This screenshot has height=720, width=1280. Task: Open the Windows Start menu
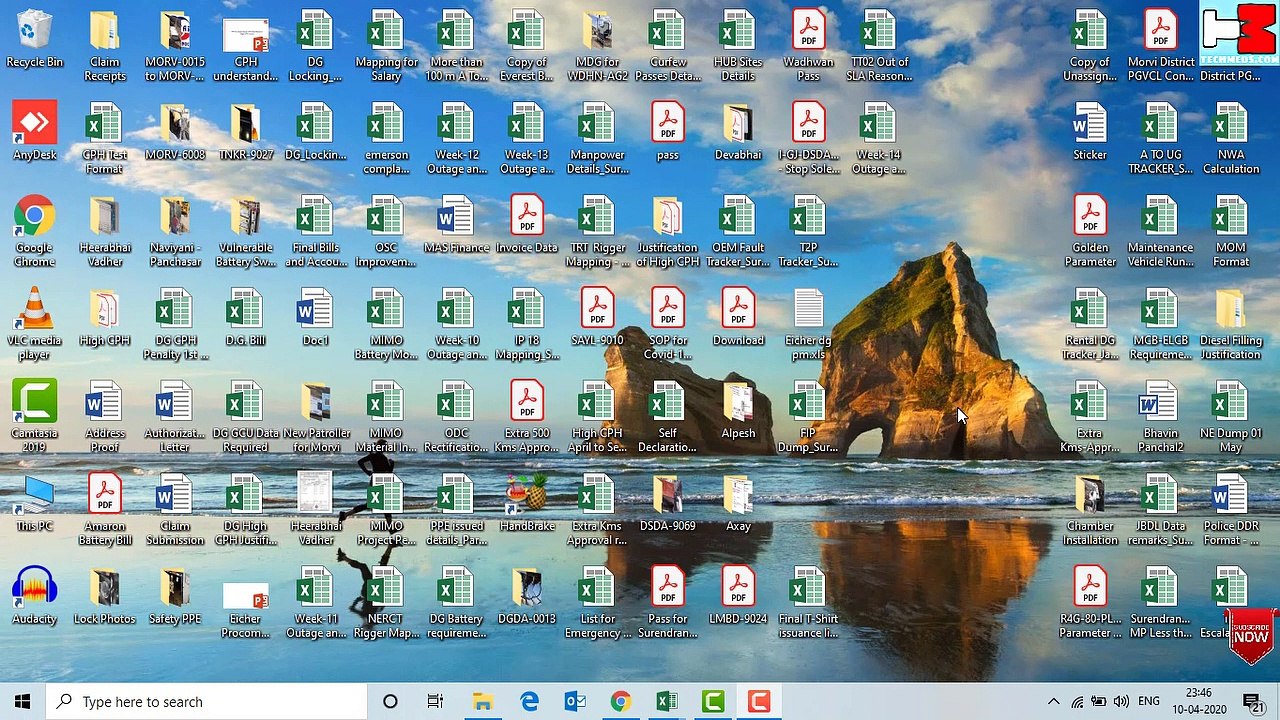pos(22,702)
